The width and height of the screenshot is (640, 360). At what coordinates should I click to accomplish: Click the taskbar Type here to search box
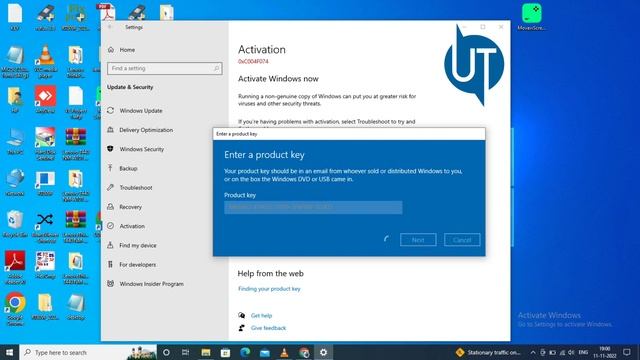click(88, 352)
